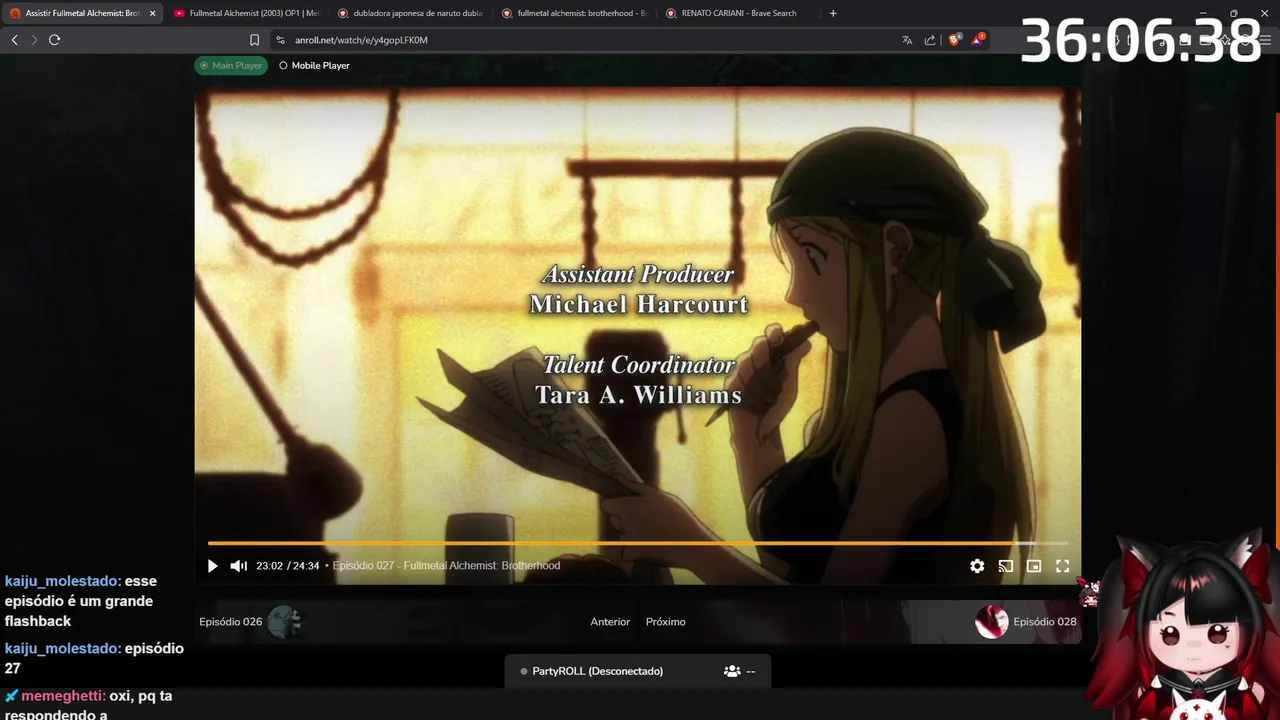Go to Anterior episode
Image resolution: width=1280 pixels, height=720 pixels.
coord(610,622)
